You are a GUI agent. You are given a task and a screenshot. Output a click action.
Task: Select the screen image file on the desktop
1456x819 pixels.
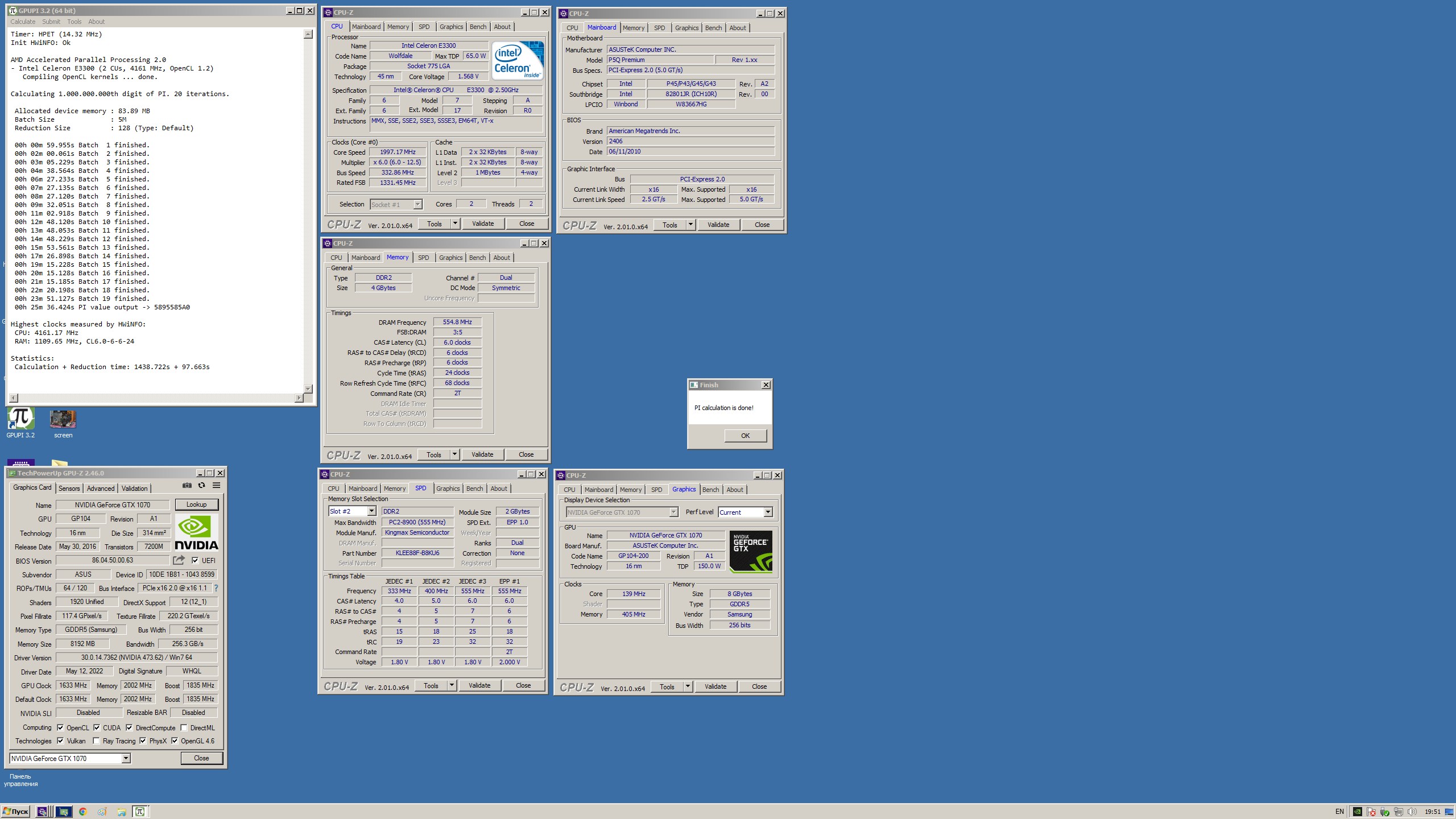click(x=63, y=424)
